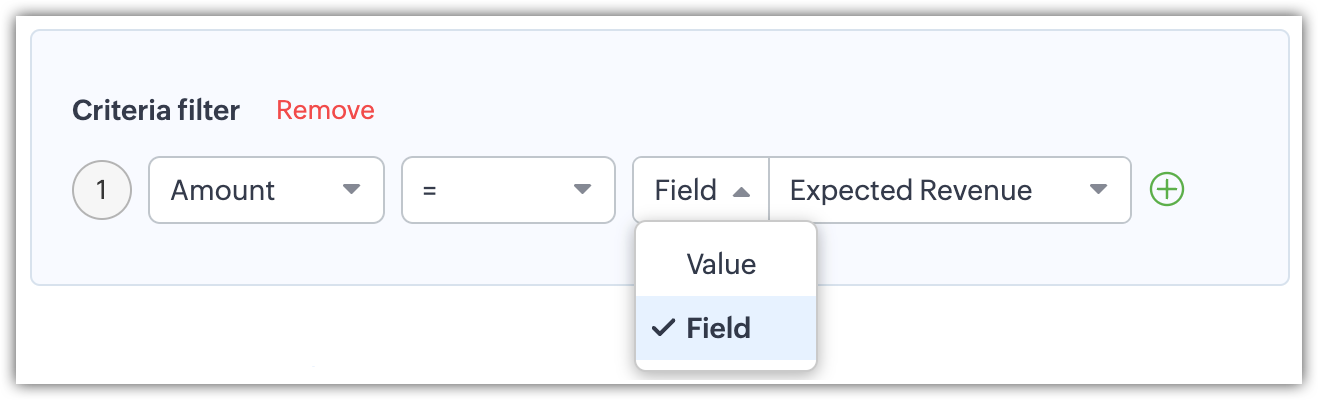This screenshot has height=400, width=1318.
Task: Add a new criteria row with plus icon
Action: point(1167,189)
